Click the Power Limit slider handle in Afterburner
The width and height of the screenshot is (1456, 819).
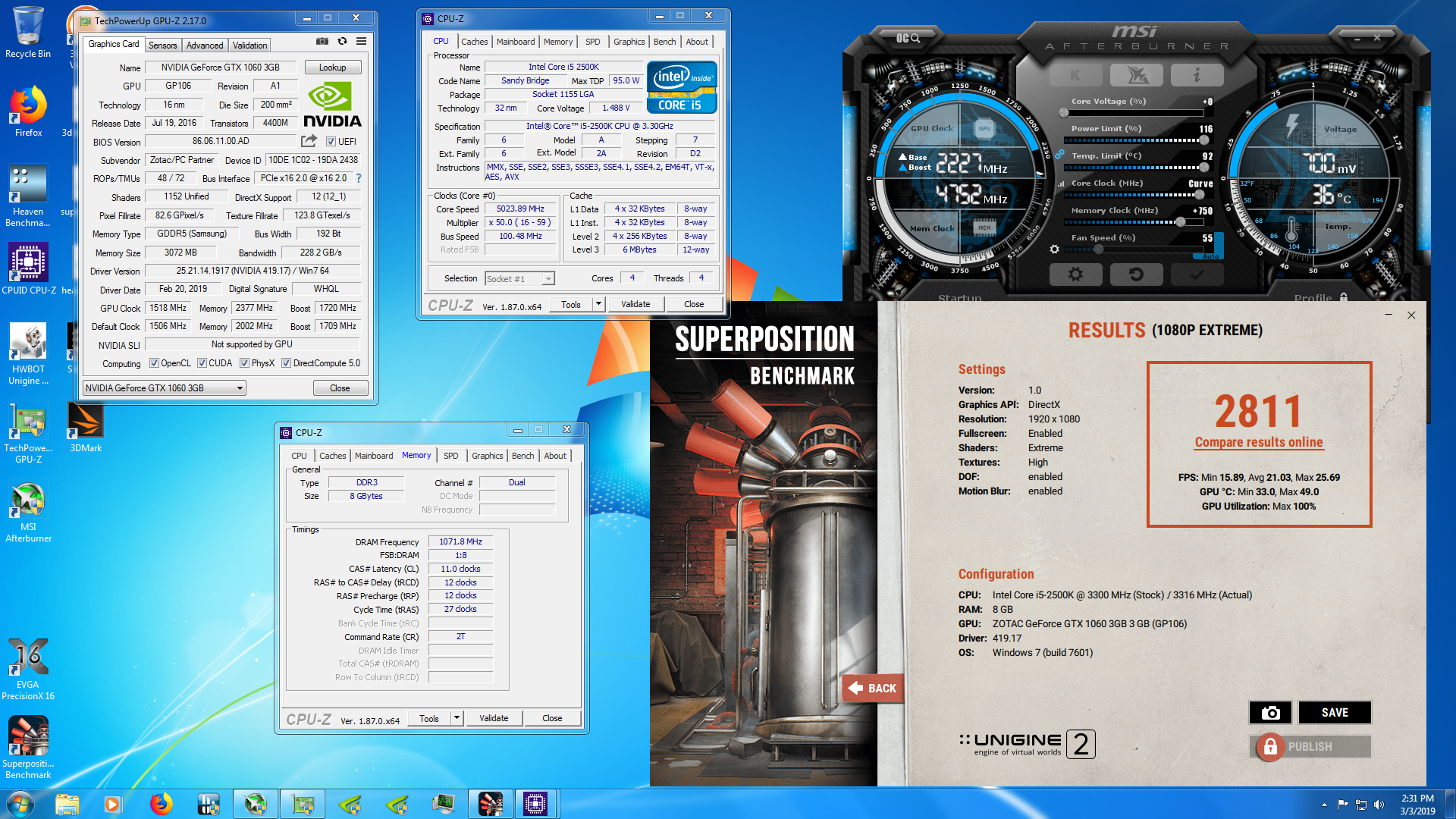[1203, 140]
